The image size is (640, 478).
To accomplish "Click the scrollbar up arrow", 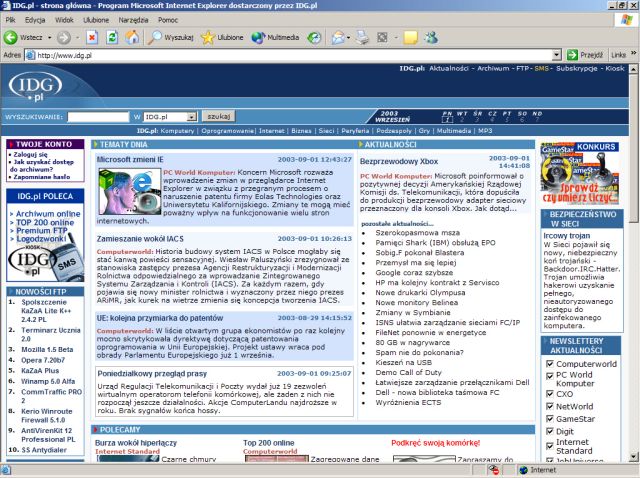I will tap(633, 69).
